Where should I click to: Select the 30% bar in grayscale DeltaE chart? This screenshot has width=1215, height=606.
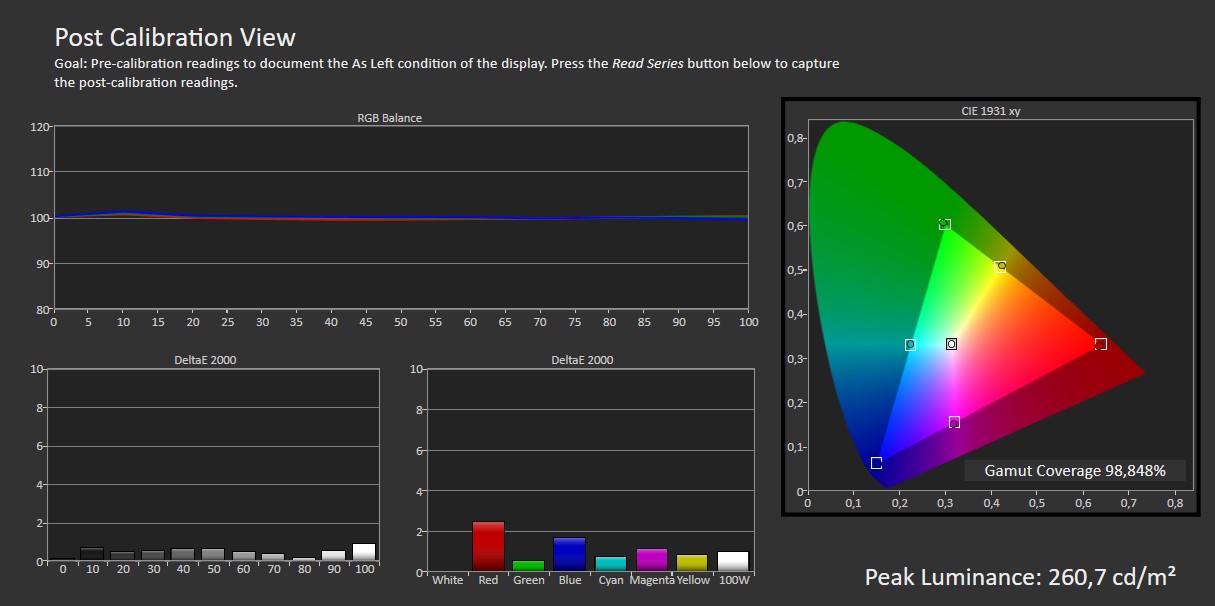pyautogui.click(x=153, y=555)
